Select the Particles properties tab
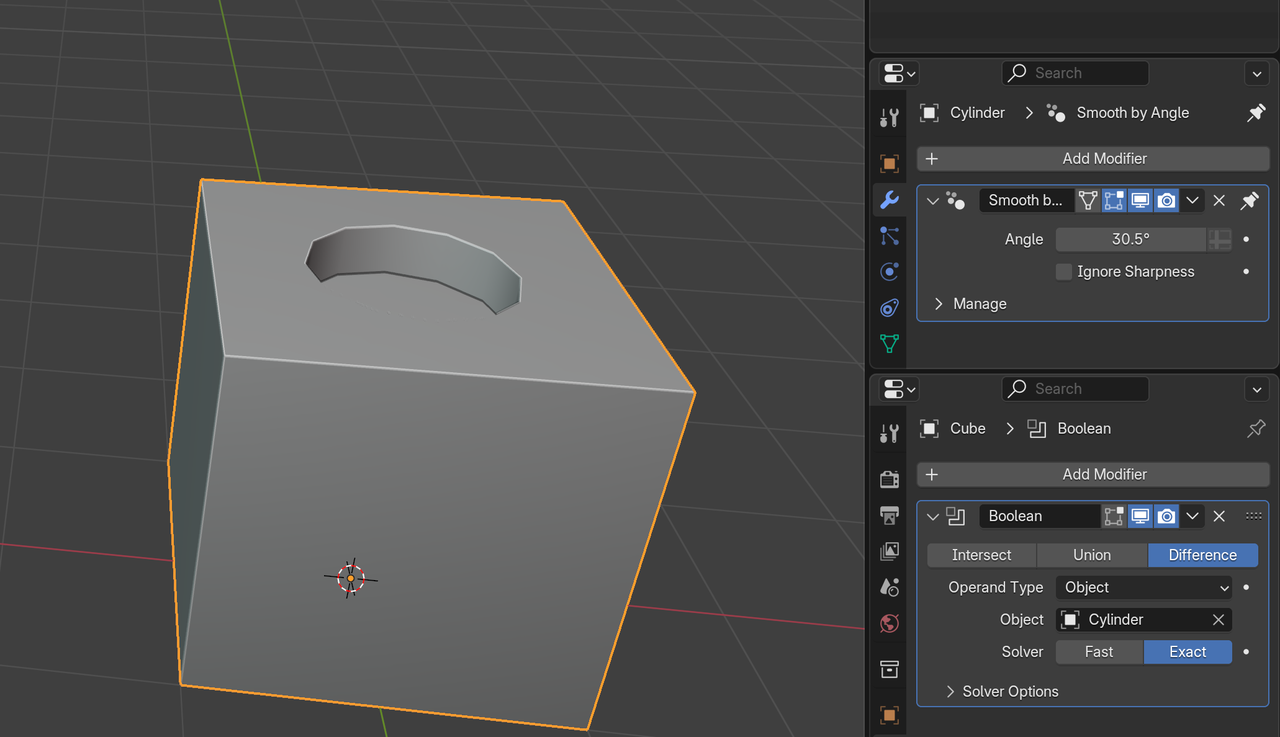 coord(889,236)
